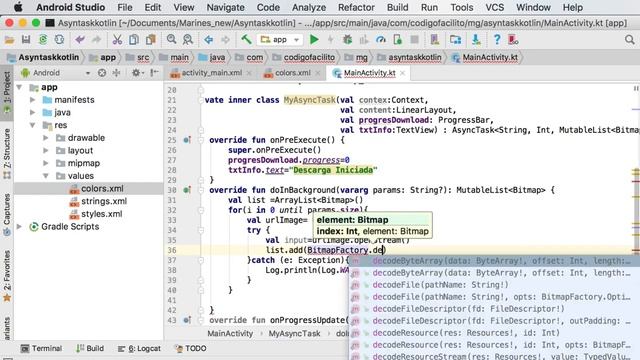
Task: Close the activity_main.xml tab
Action: 249,73
